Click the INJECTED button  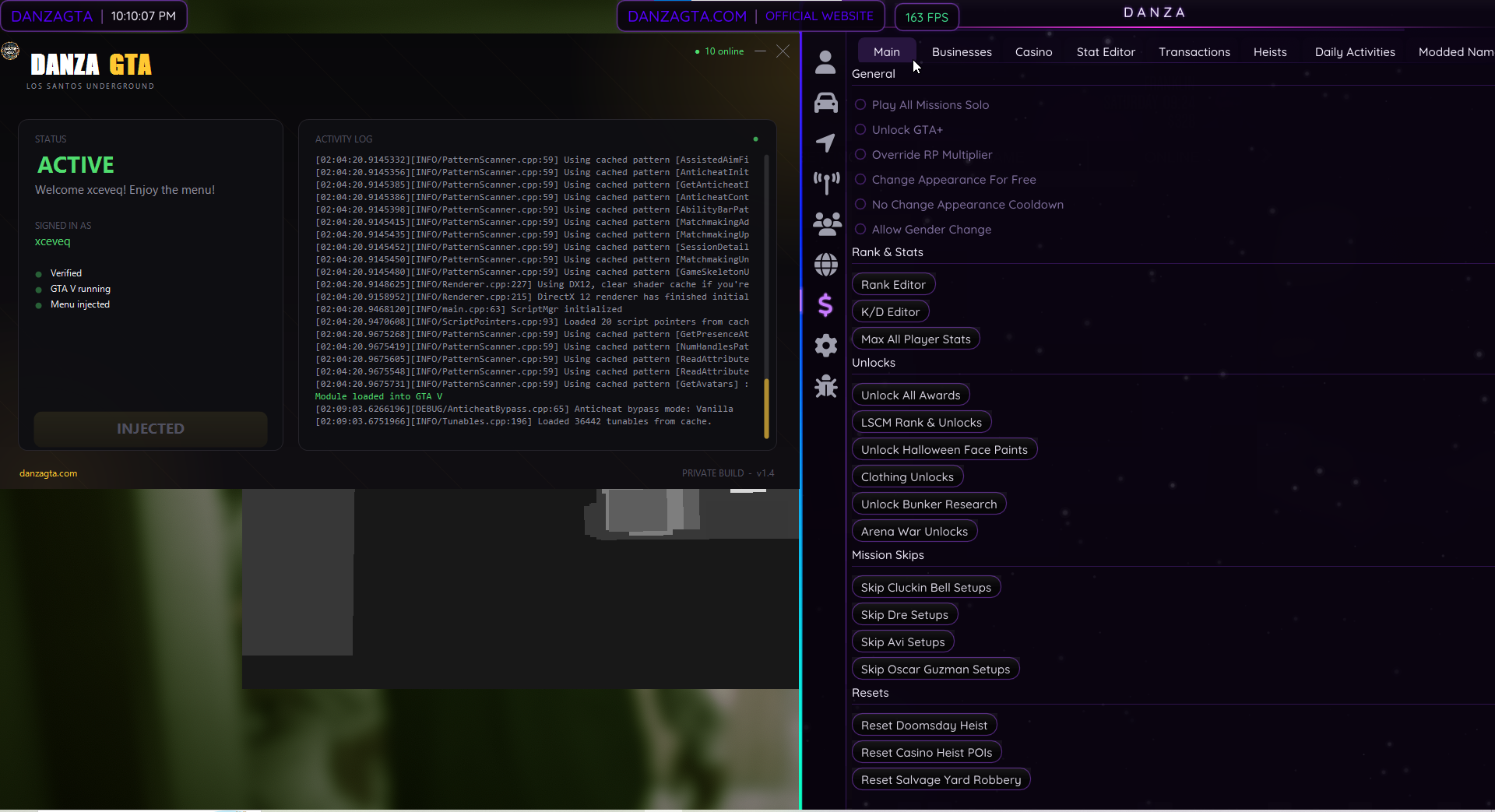click(150, 429)
